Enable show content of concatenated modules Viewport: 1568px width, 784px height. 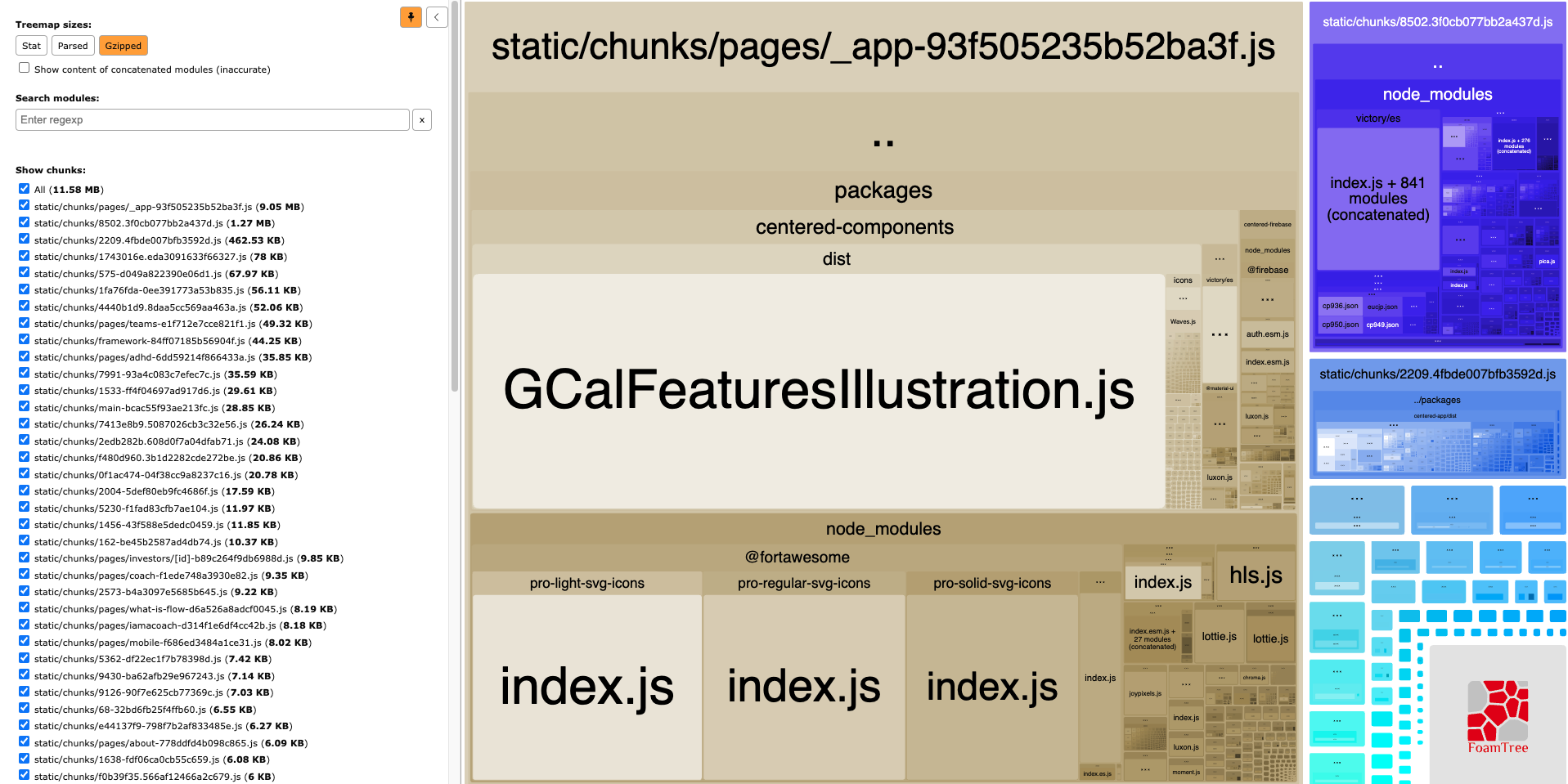pos(24,68)
